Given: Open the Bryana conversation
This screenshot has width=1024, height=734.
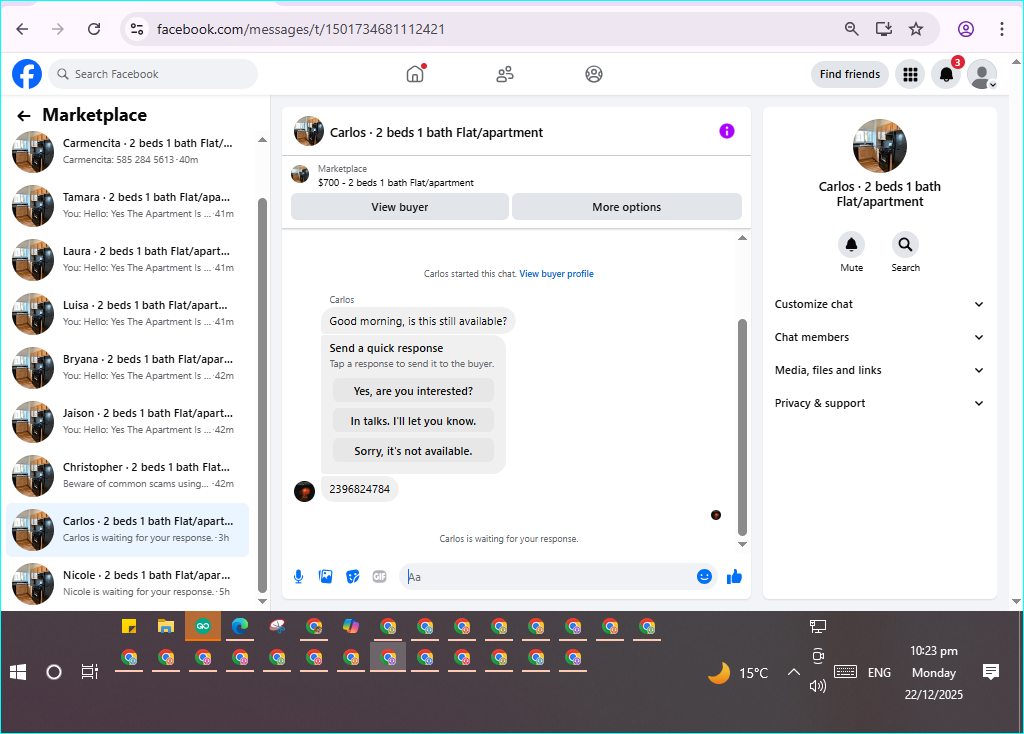Looking at the screenshot, I should [128, 367].
